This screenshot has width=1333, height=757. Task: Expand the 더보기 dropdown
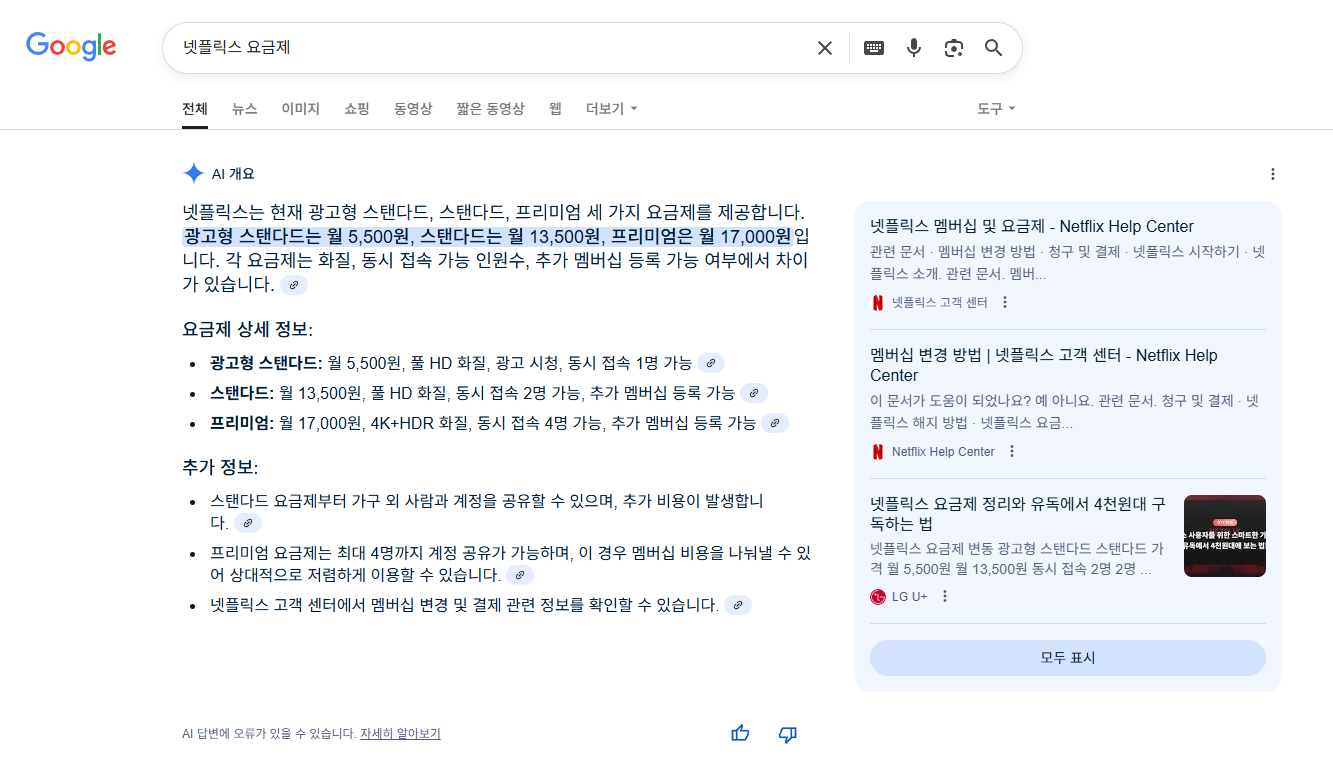pyautogui.click(x=612, y=108)
